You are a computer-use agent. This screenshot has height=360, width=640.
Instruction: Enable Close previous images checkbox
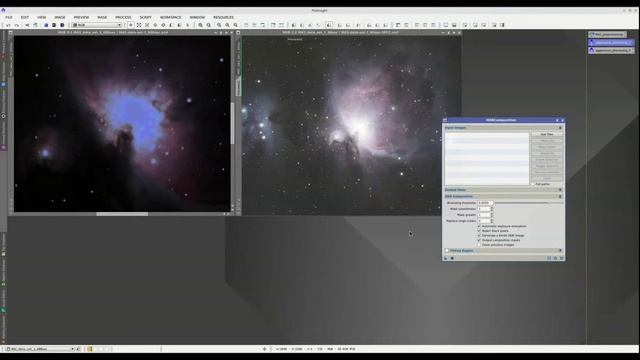pos(479,245)
